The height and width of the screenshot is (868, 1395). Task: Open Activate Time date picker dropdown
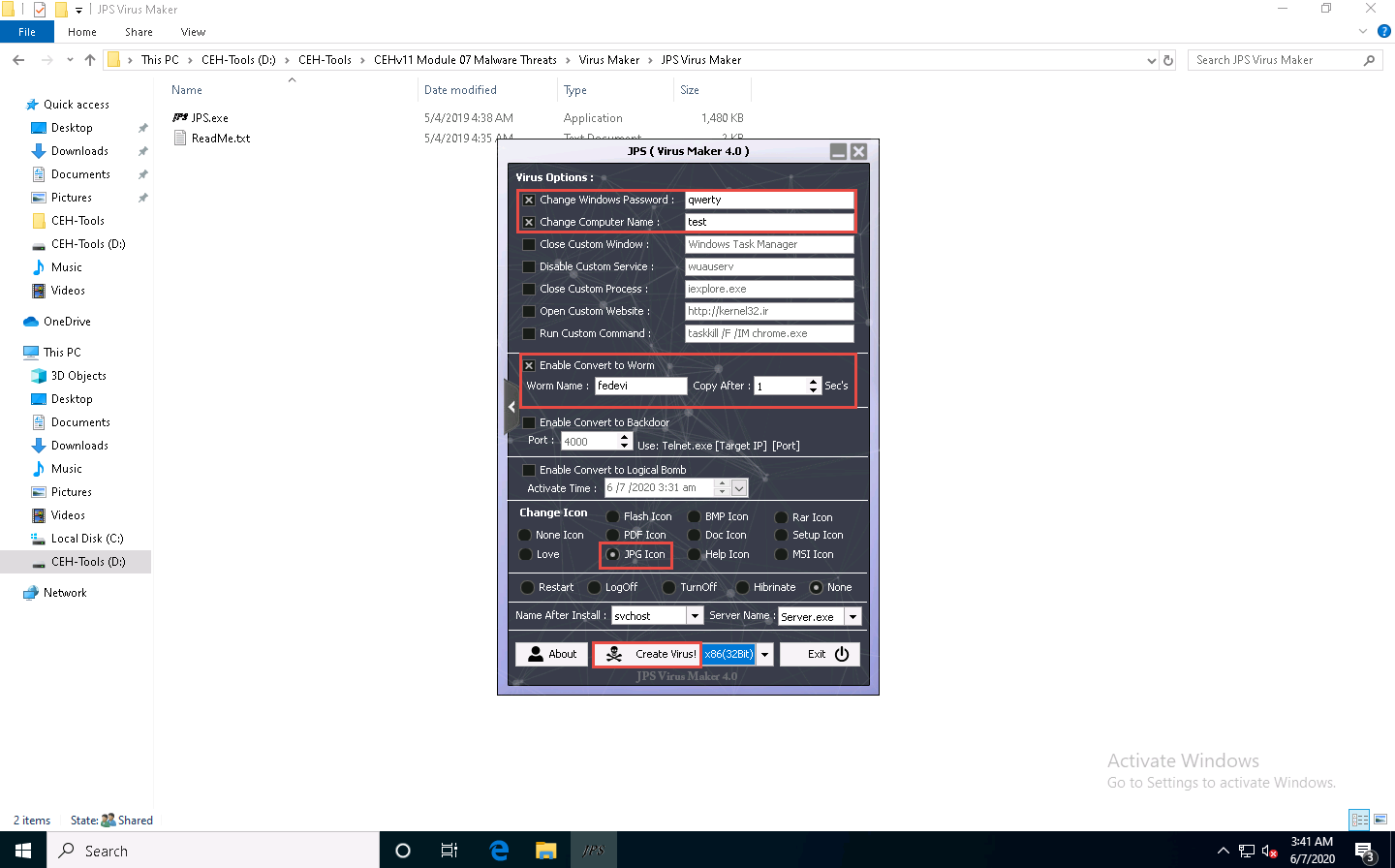click(x=739, y=488)
